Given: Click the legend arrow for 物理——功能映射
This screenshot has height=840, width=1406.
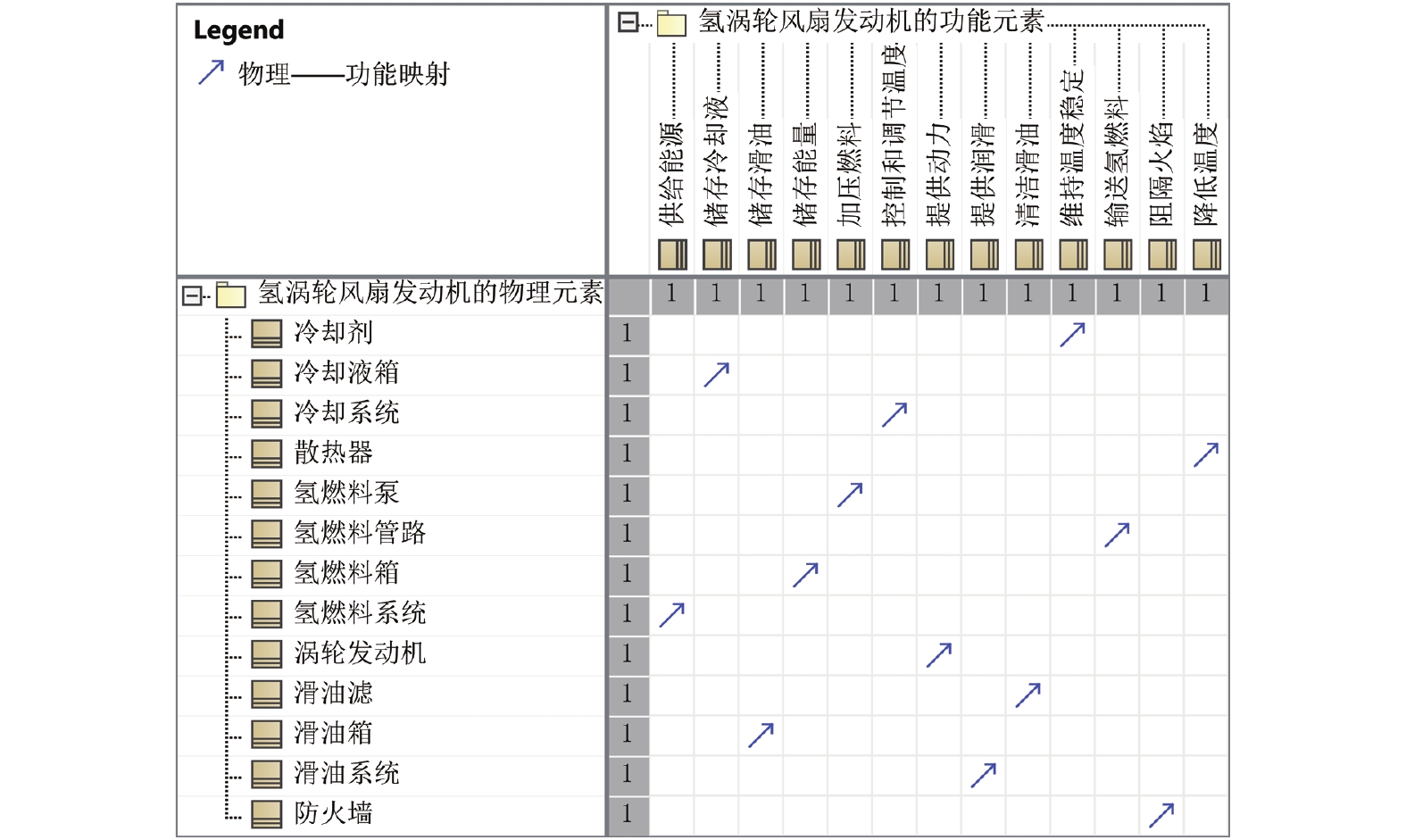Looking at the screenshot, I should pos(211,73).
